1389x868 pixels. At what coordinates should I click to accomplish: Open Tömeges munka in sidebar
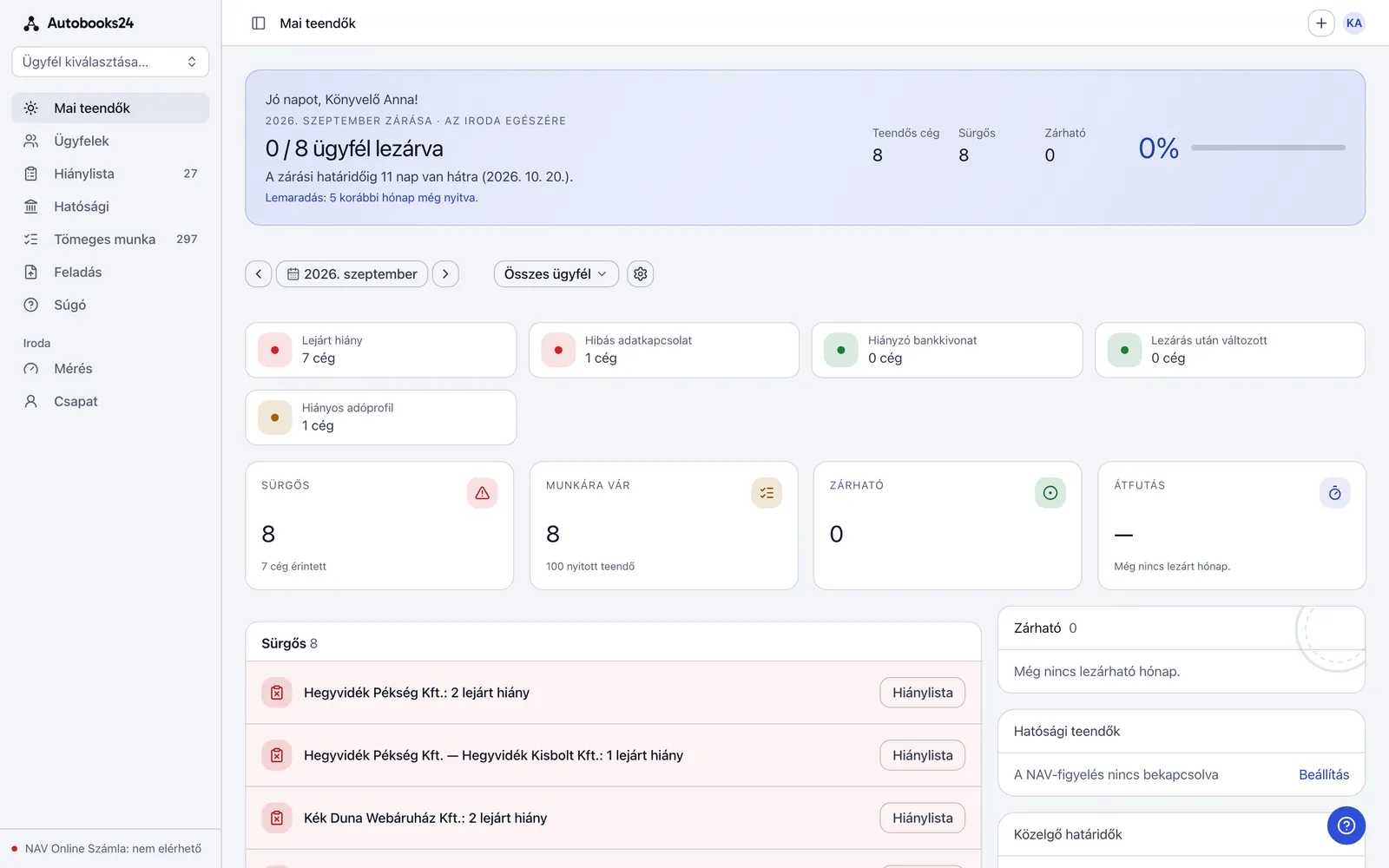pyautogui.click(x=110, y=240)
